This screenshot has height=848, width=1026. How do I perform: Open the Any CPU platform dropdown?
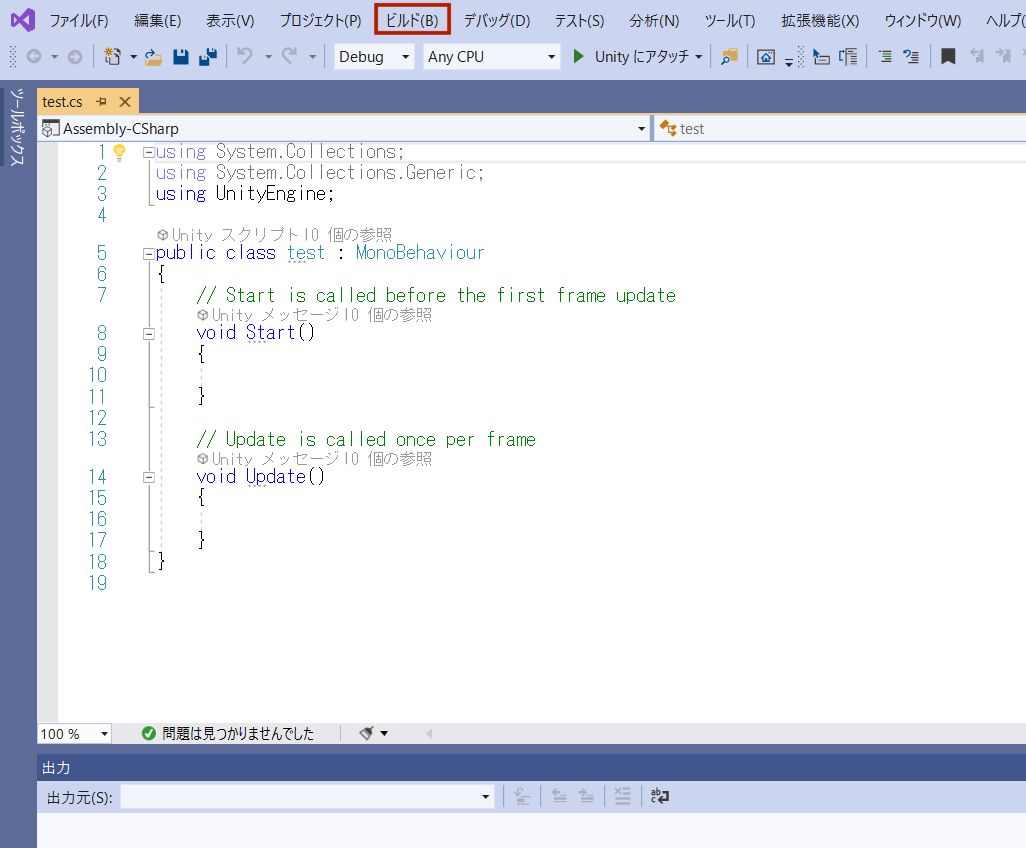(491, 57)
